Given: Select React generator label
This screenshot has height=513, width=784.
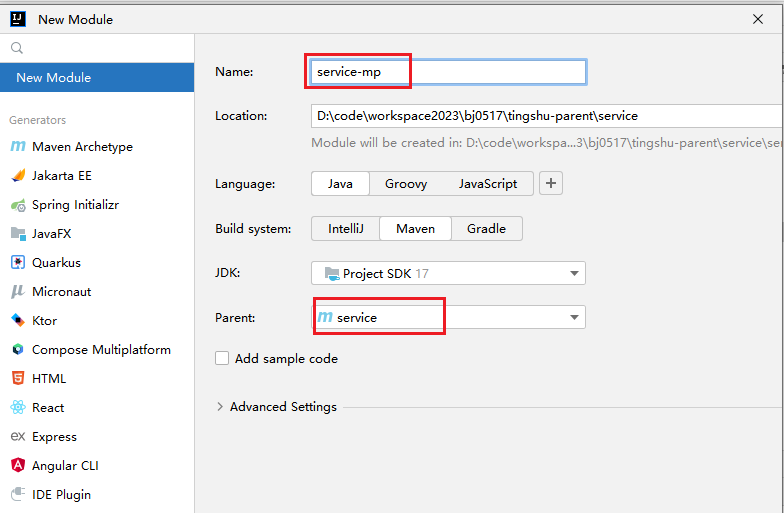Looking at the screenshot, I should [48, 408].
